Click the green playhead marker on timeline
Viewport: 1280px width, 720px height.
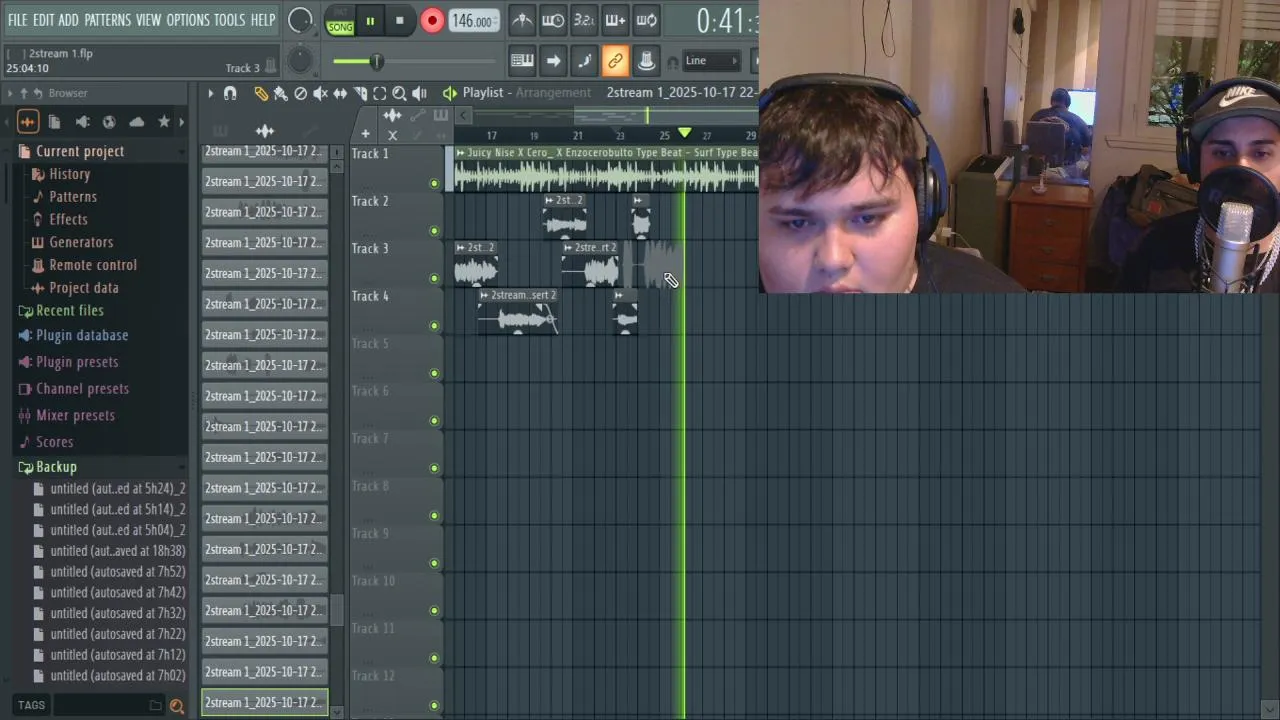[x=684, y=133]
